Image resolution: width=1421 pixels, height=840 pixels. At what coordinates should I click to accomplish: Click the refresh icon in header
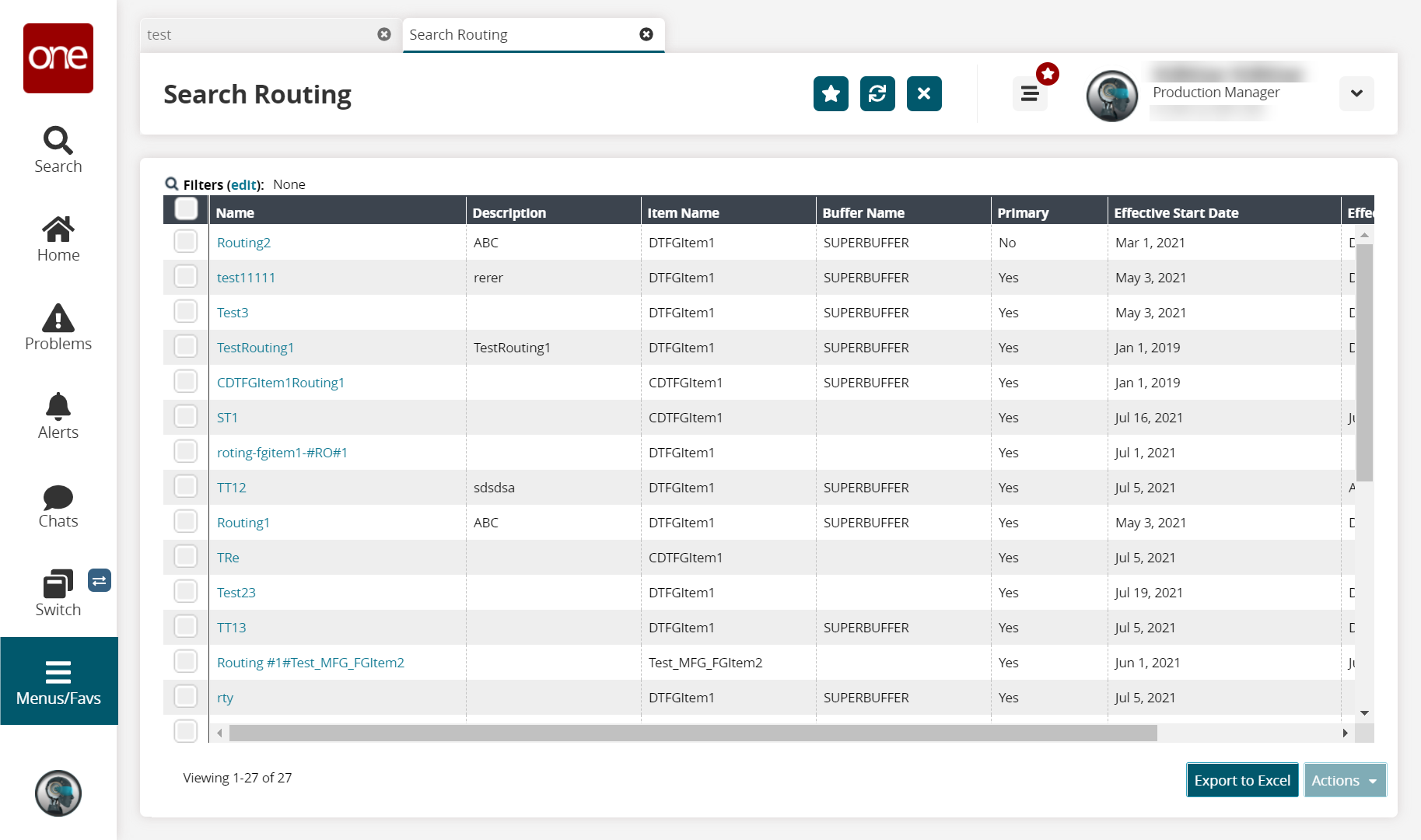tap(877, 94)
